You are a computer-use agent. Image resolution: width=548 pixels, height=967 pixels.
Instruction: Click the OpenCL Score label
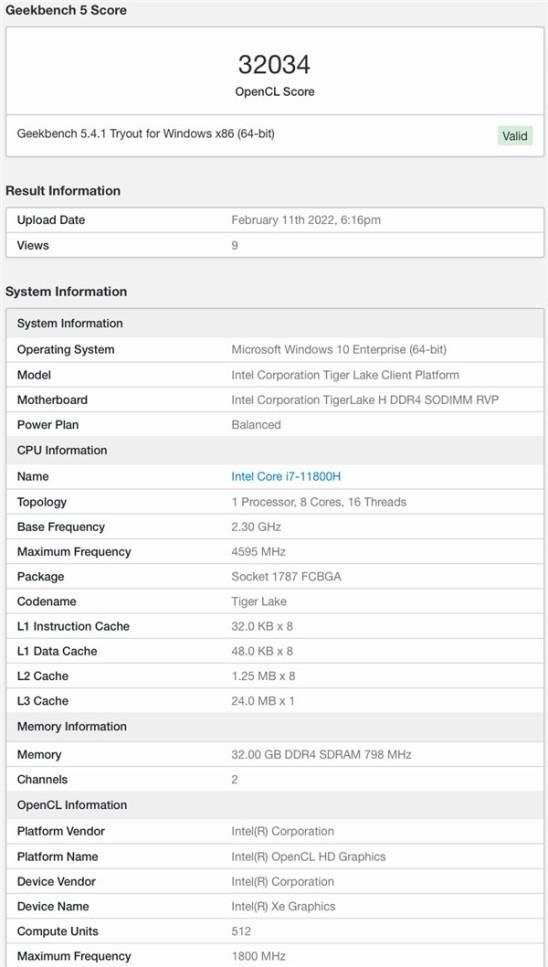pos(274,91)
